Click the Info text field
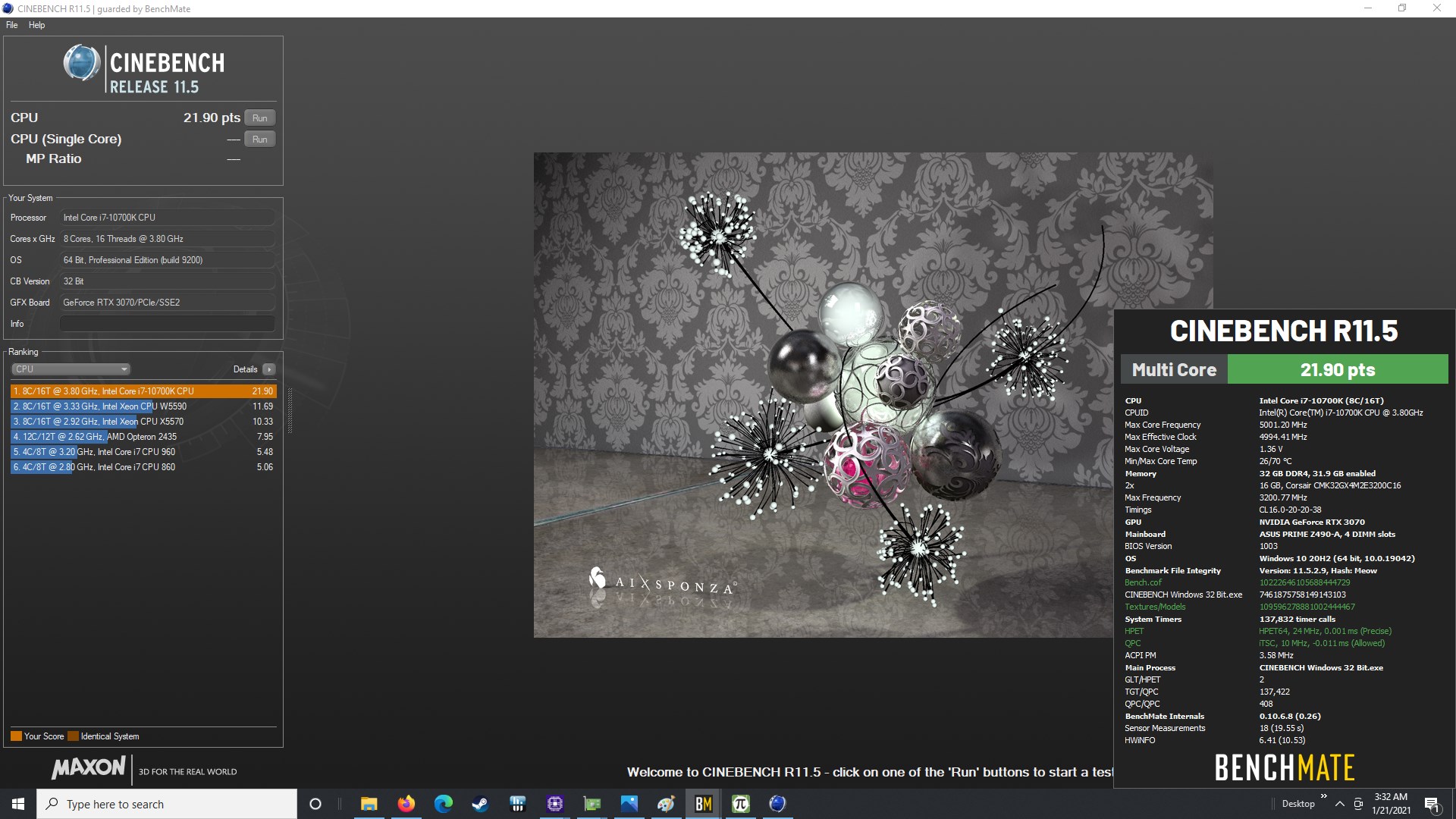The width and height of the screenshot is (1456, 819). [167, 324]
